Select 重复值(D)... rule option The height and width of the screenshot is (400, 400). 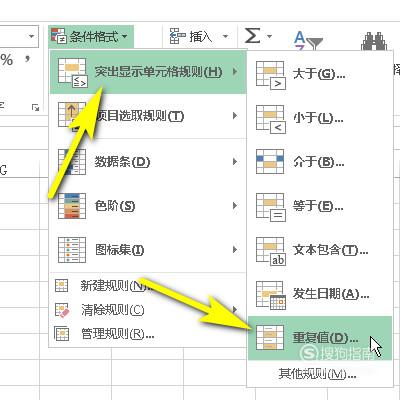(x=319, y=338)
